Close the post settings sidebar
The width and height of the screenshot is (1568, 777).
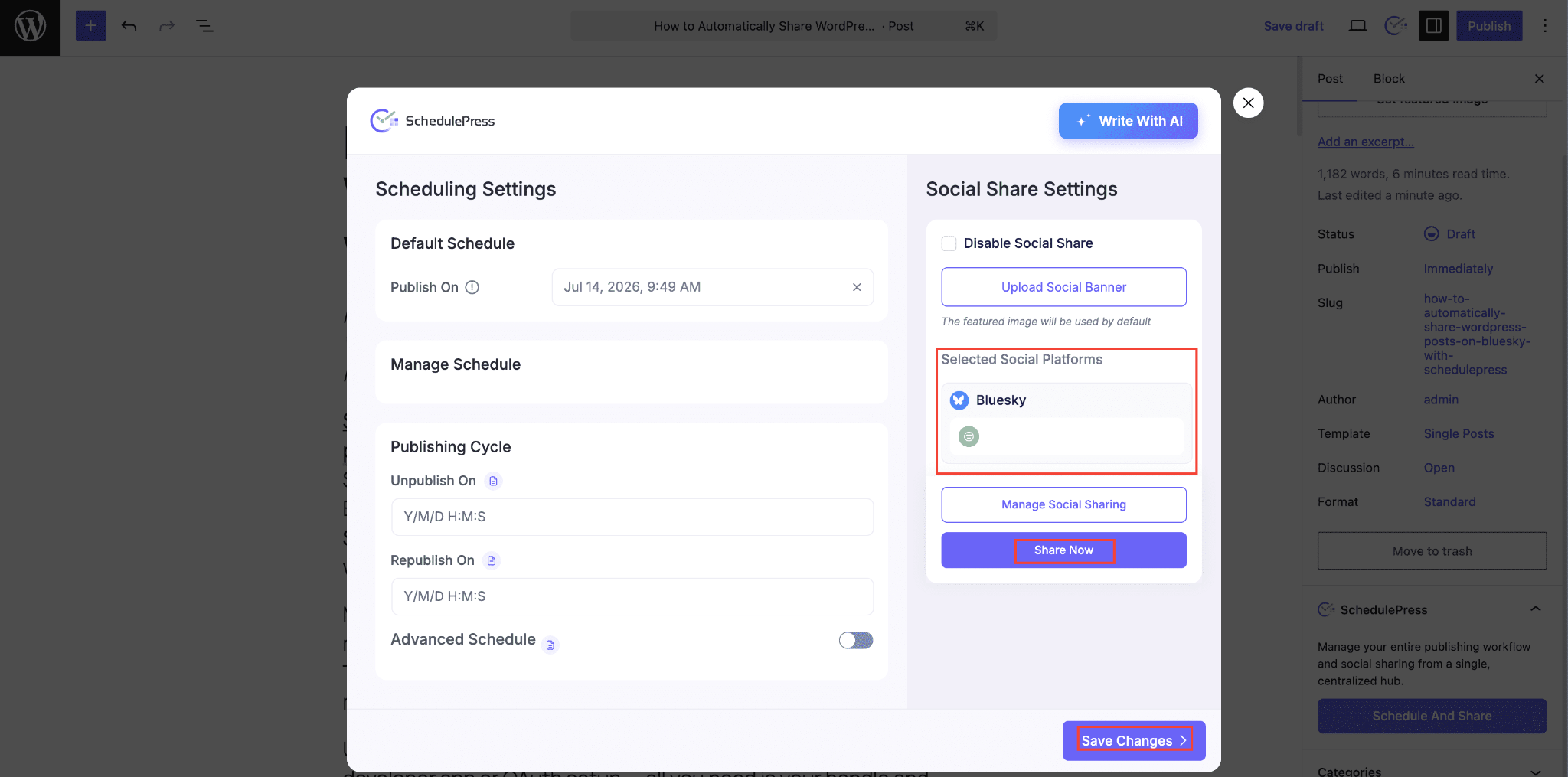point(1540,79)
